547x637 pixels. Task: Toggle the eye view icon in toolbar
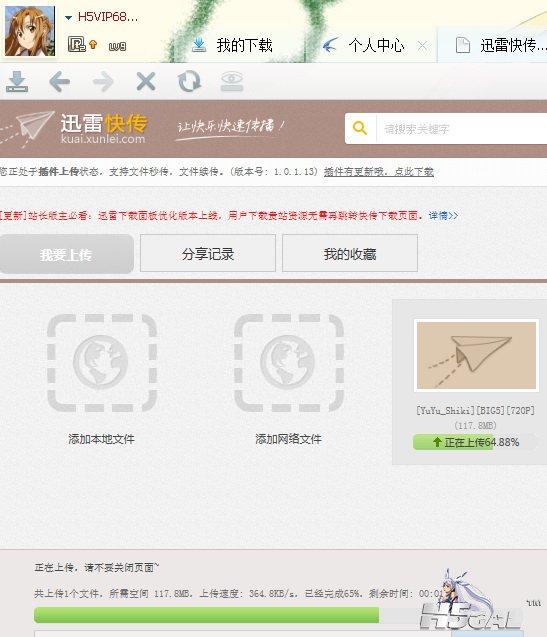point(232,81)
